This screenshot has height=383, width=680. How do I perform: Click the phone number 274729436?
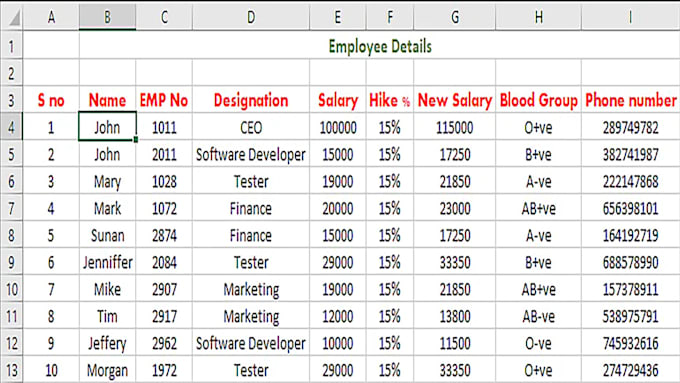click(x=631, y=370)
